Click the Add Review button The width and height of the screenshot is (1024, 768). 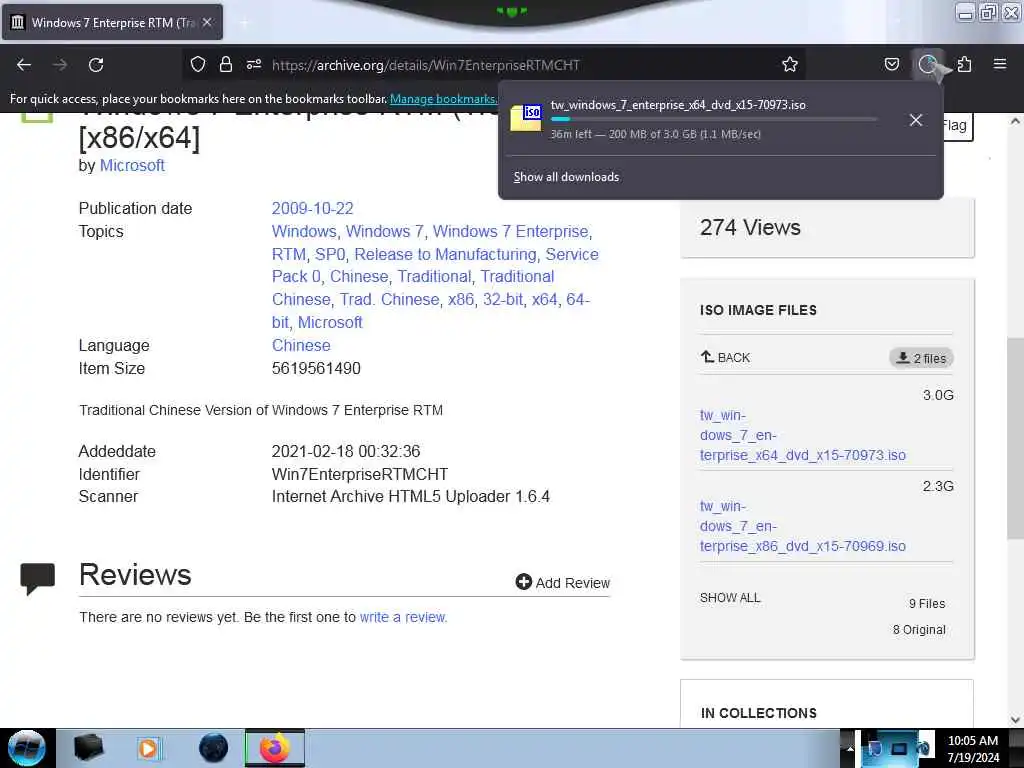[x=562, y=583]
